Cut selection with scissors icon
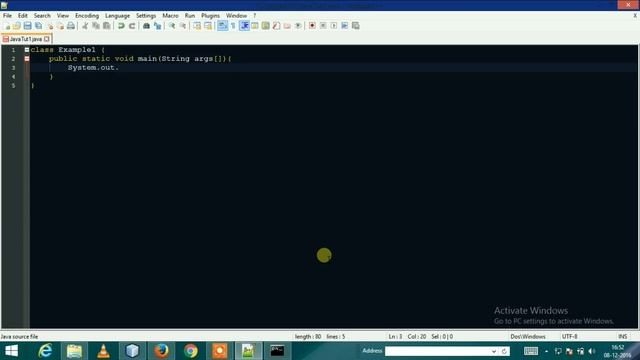The height and width of the screenshot is (360, 640). coord(85,26)
